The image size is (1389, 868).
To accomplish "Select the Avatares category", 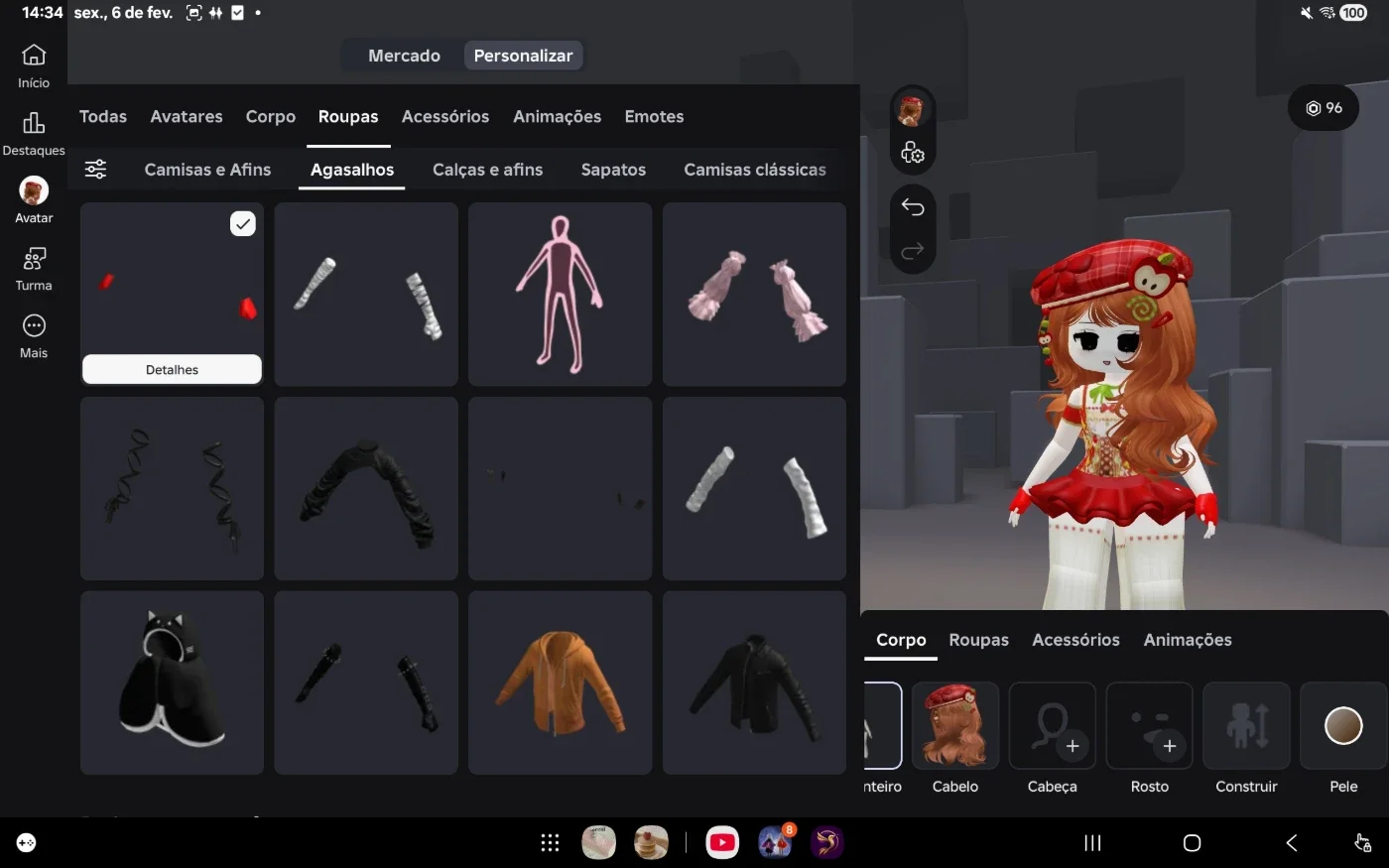I will 187,116.
